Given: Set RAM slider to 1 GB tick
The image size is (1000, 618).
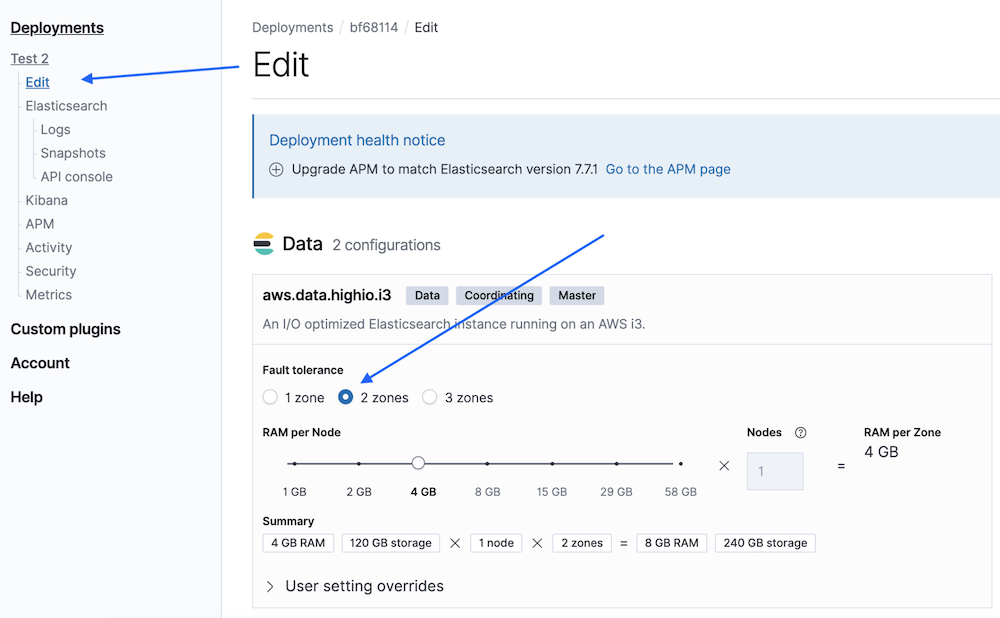Looking at the screenshot, I should (295, 464).
